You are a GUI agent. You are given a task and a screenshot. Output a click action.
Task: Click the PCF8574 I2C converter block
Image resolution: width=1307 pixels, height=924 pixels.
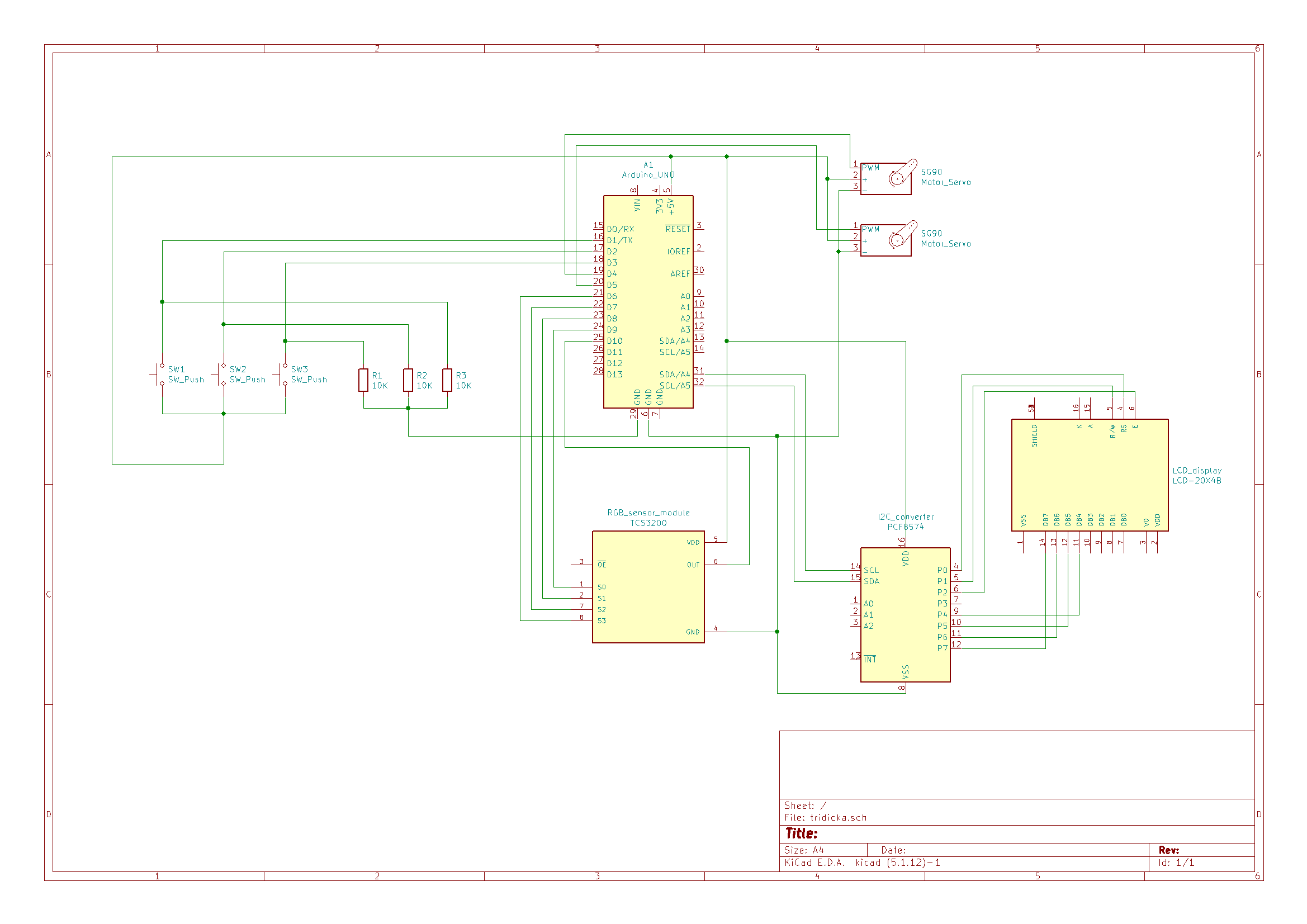pos(905,615)
